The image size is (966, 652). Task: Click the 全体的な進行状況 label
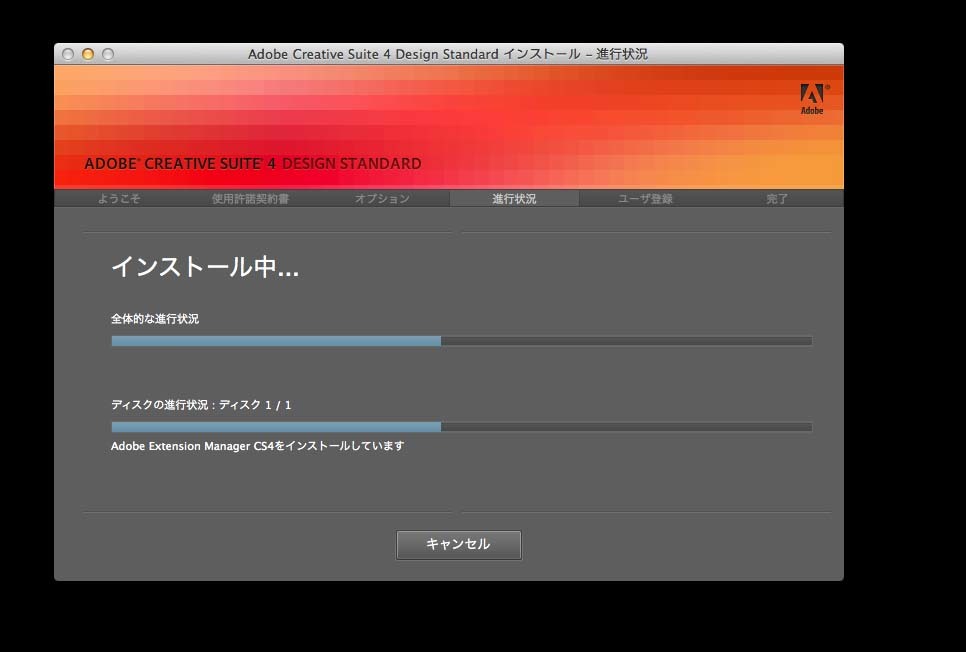point(155,319)
